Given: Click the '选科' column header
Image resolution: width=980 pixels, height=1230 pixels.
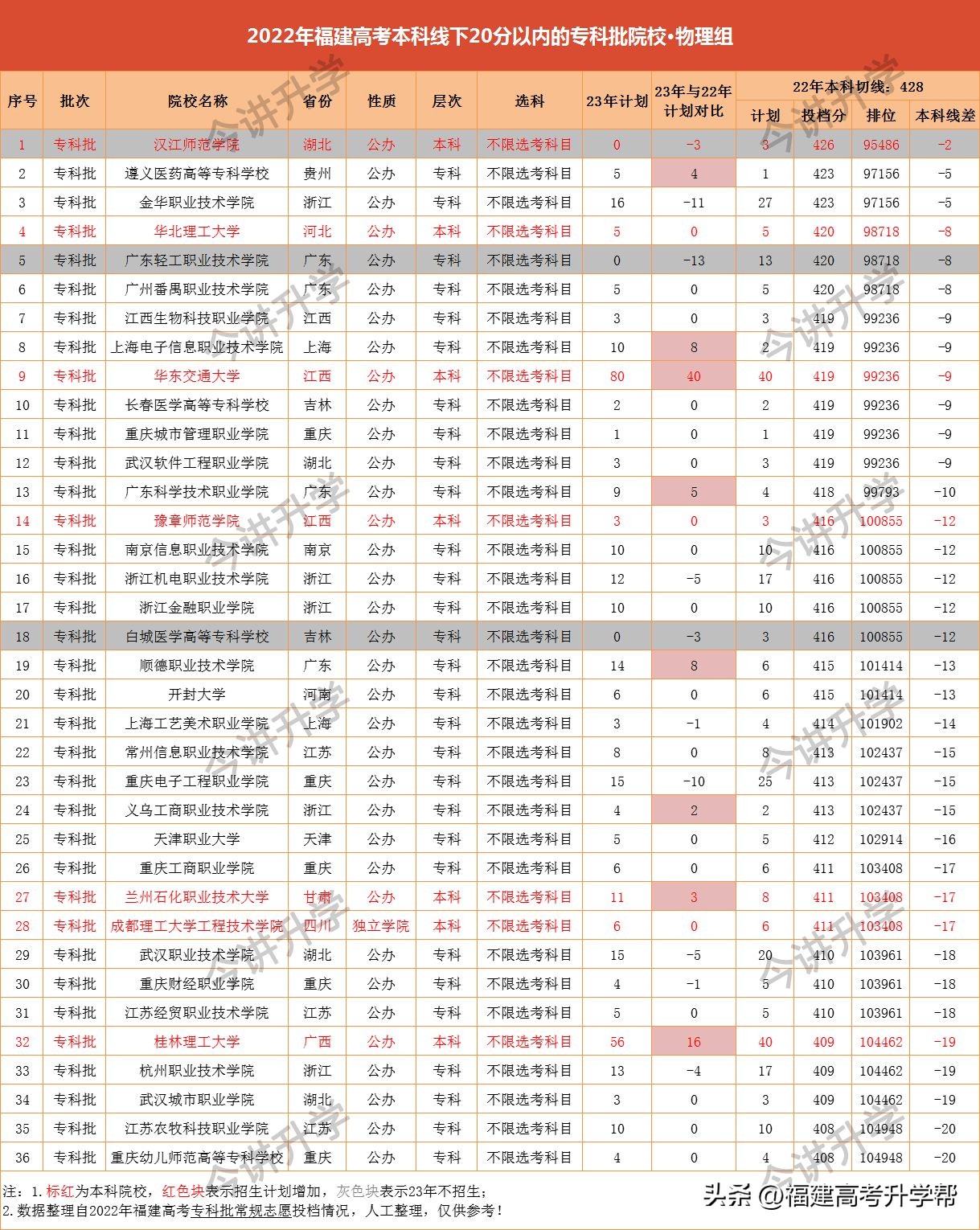Looking at the screenshot, I should tap(529, 101).
